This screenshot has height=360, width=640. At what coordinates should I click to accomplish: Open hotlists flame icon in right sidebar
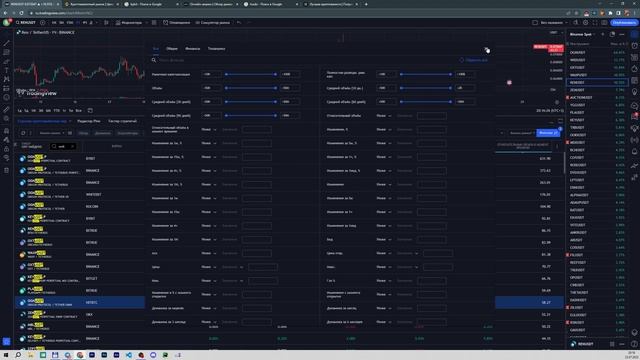point(635,69)
